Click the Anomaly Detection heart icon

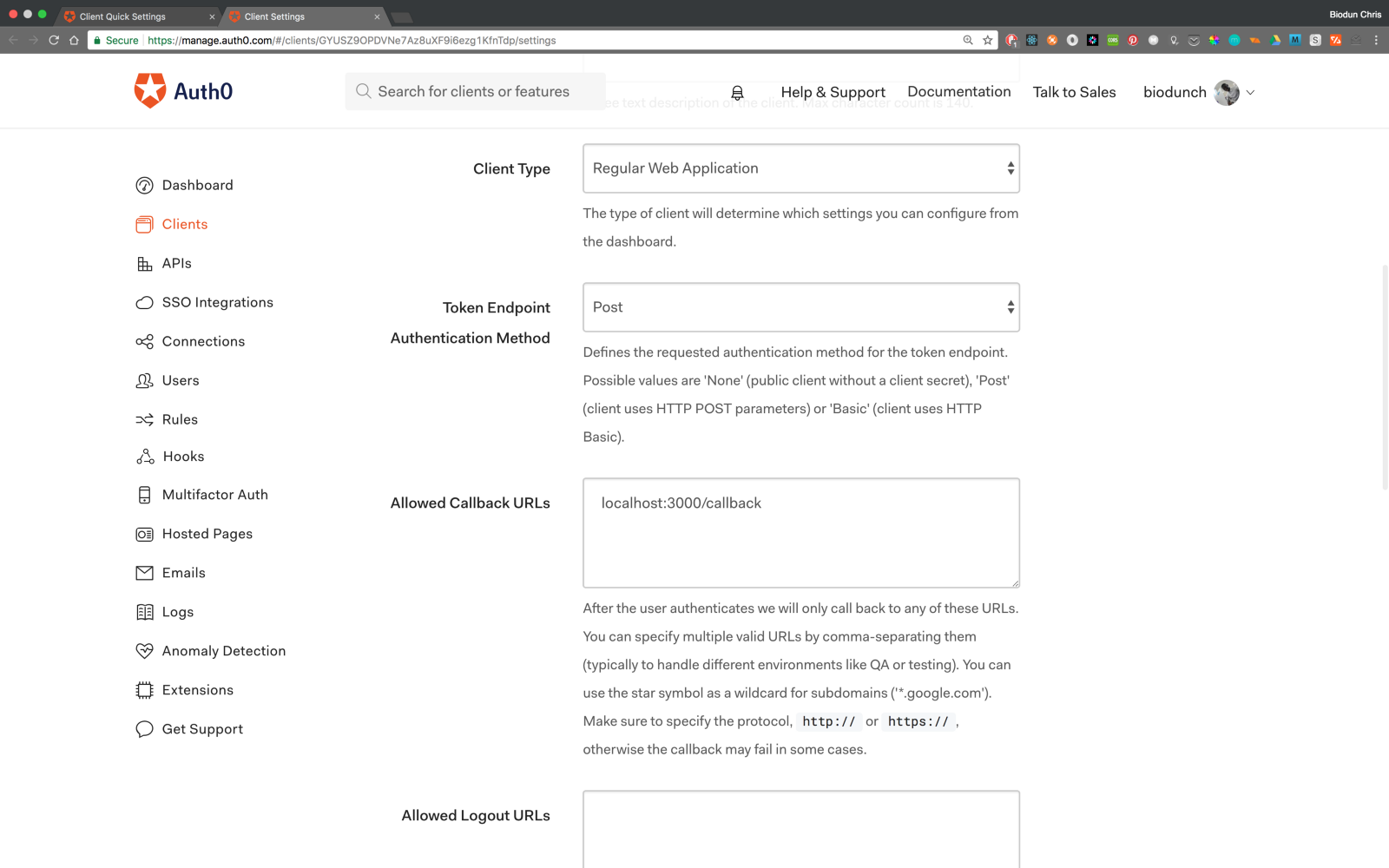click(x=144, y=651)
